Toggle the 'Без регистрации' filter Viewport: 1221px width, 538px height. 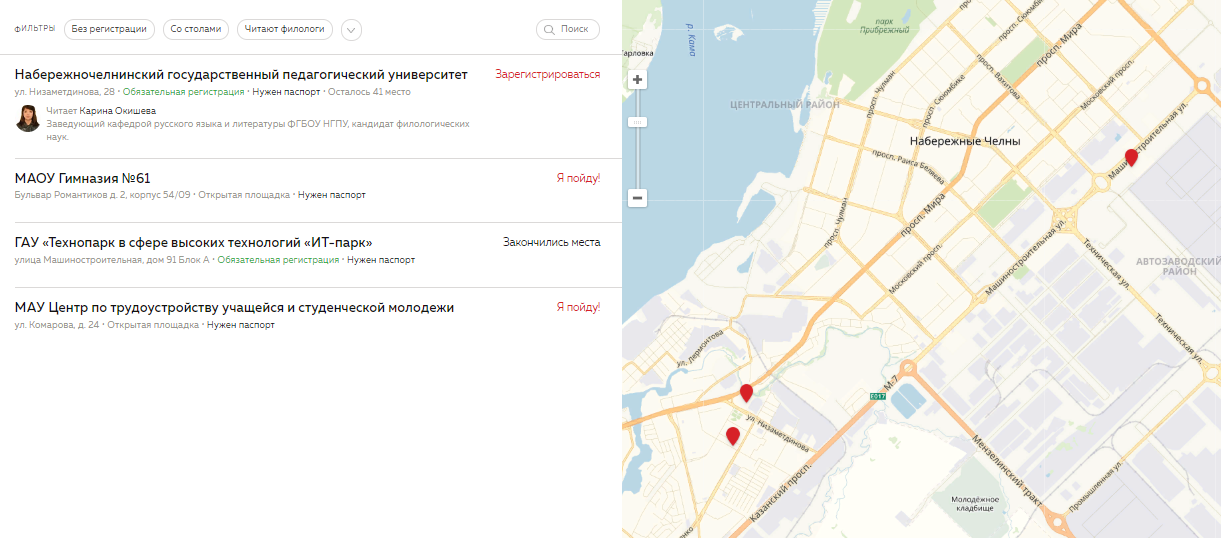109,30
